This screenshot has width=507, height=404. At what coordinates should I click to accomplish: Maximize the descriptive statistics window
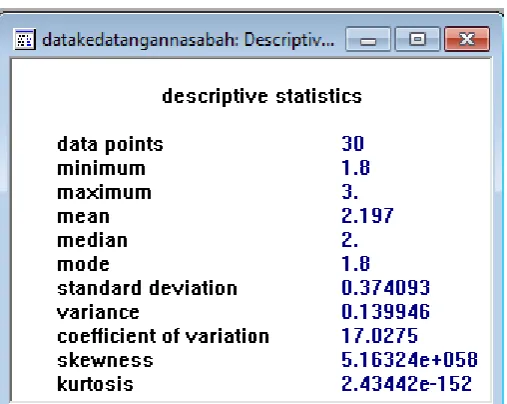click(x=417, y=39)
